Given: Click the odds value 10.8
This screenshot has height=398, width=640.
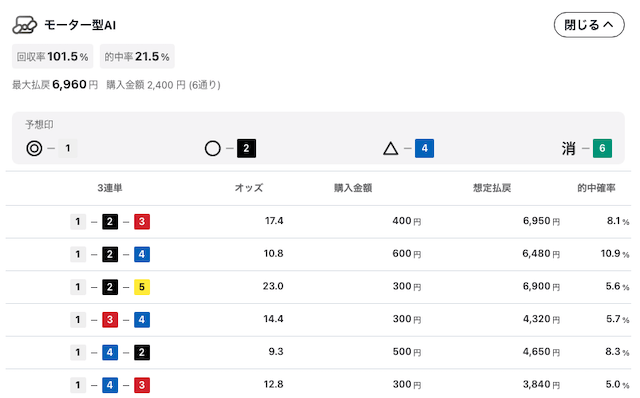Looking at the screenshot, I should [x=273, y=253].
